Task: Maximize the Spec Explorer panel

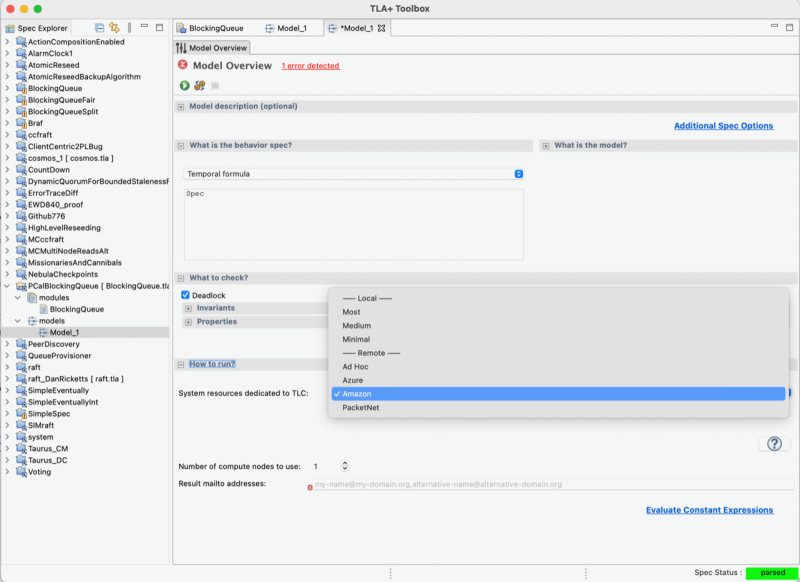Action: pyautogui.click(x=159, y=27)
